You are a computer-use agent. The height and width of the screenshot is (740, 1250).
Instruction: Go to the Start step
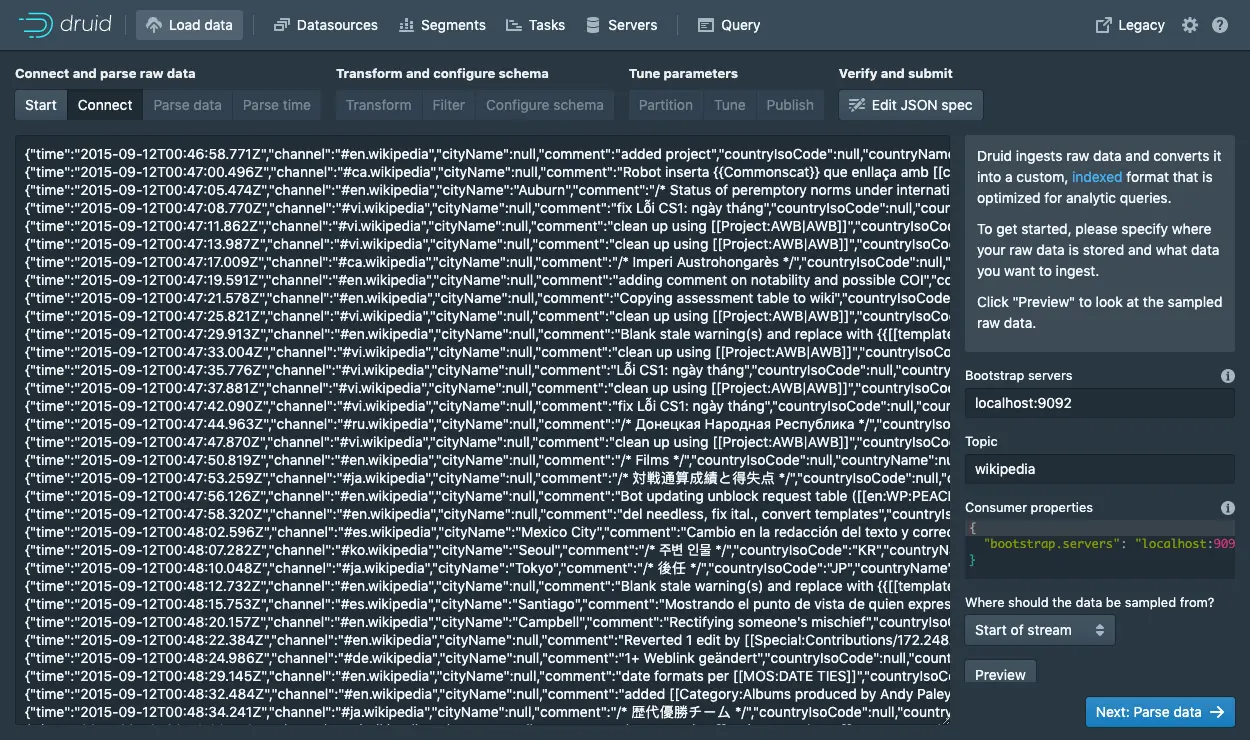(41, 105)
